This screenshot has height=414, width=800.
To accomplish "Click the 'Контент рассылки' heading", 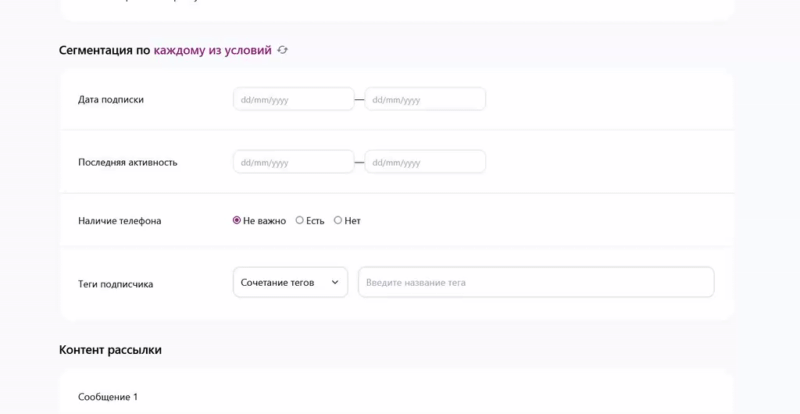I will [110, 350].
